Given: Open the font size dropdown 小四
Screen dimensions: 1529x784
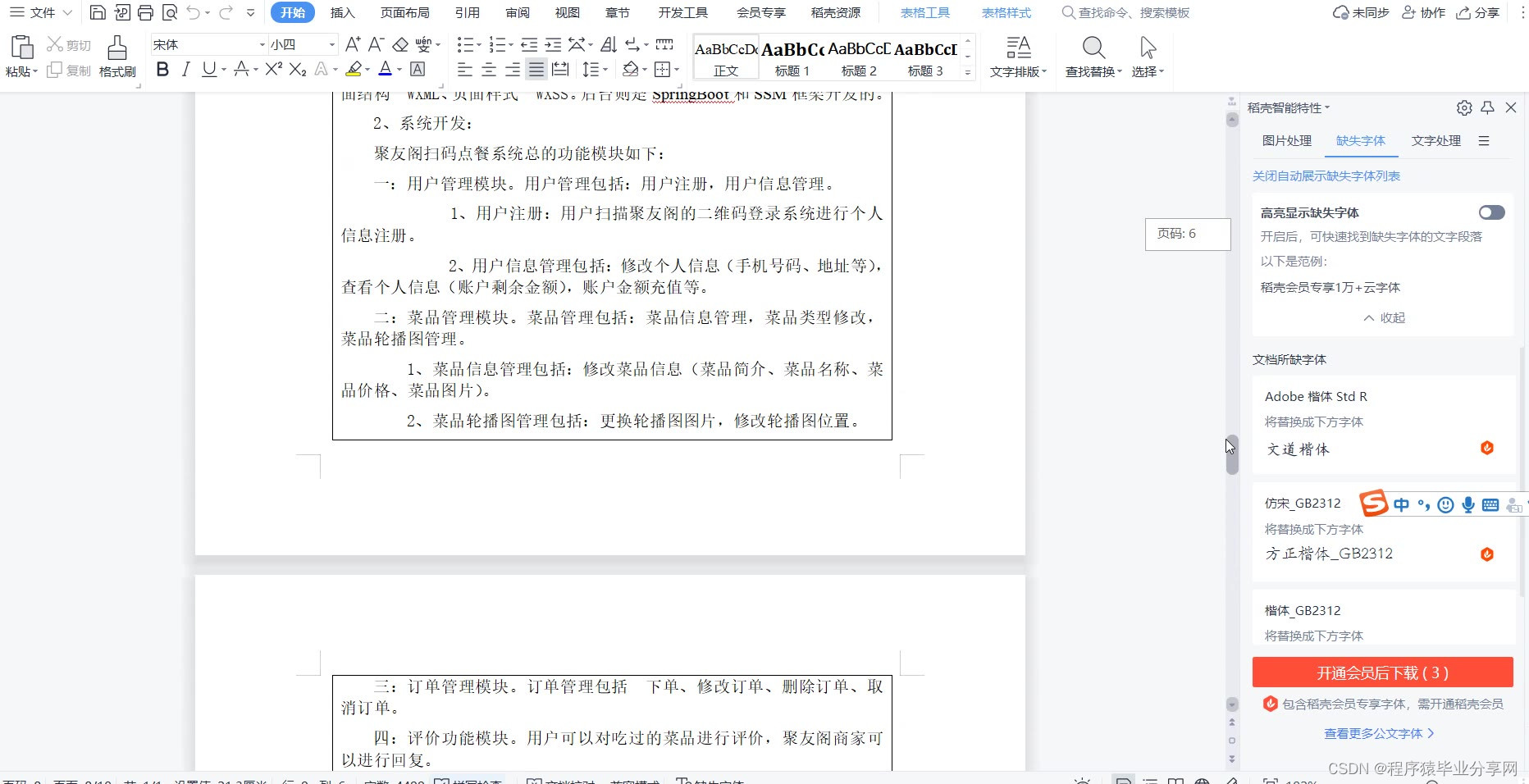Looking at the screenshot, I should (332, 44).
